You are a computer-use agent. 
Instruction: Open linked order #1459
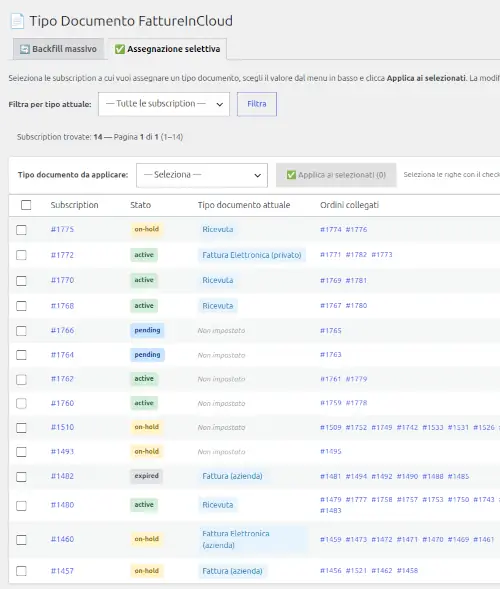pyautogui.click(x=331, y=539)
